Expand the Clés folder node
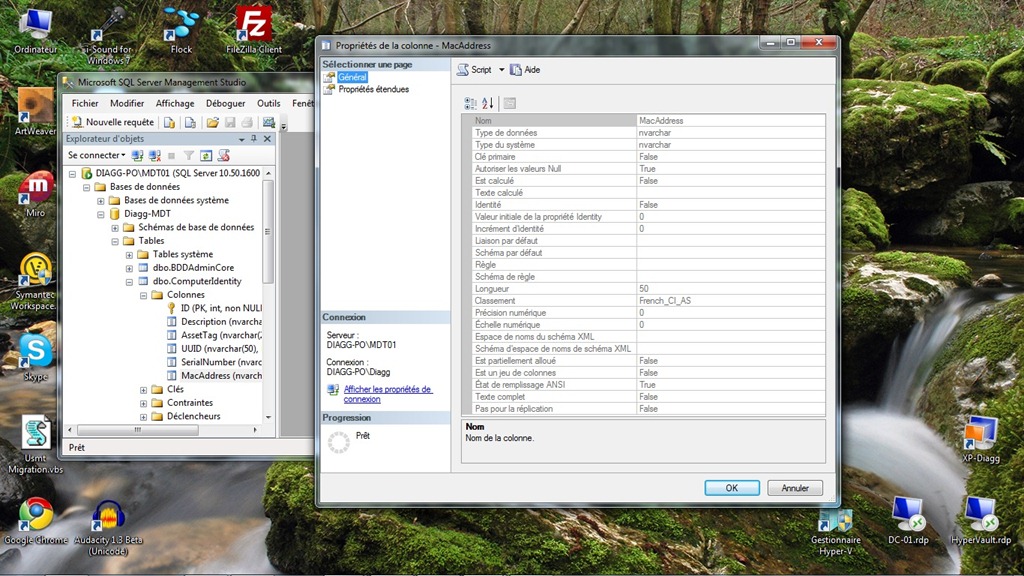 144,390
